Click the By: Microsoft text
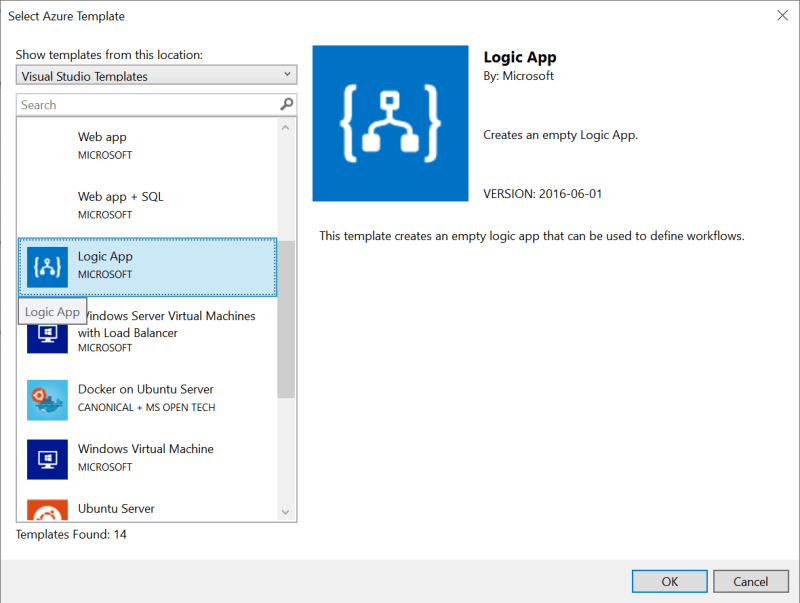The height and width of the screenshot is (603, 800). [x=518, y=76]
